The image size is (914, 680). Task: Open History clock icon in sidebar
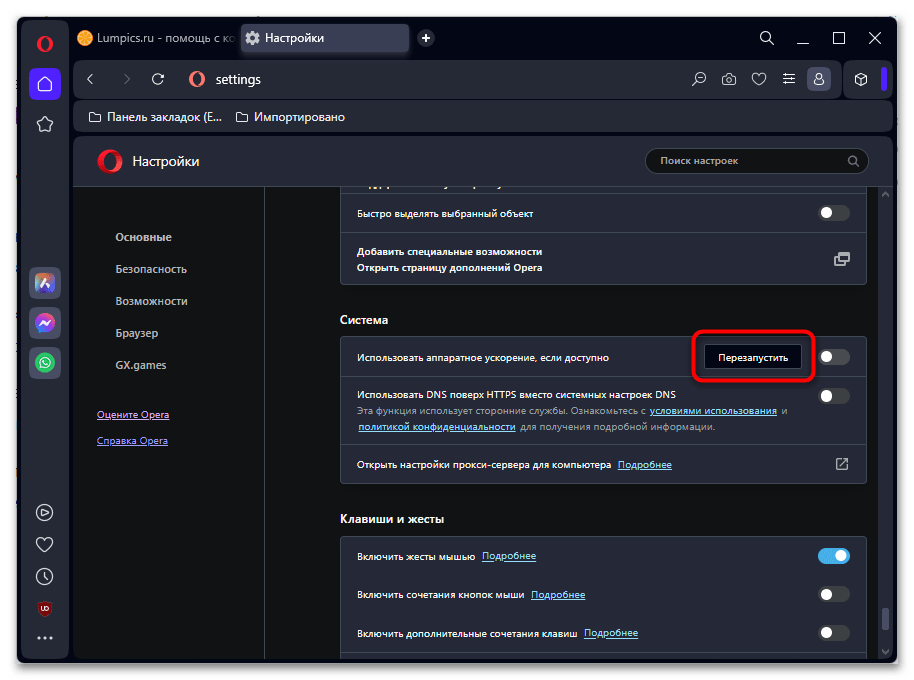click(45, 577)
